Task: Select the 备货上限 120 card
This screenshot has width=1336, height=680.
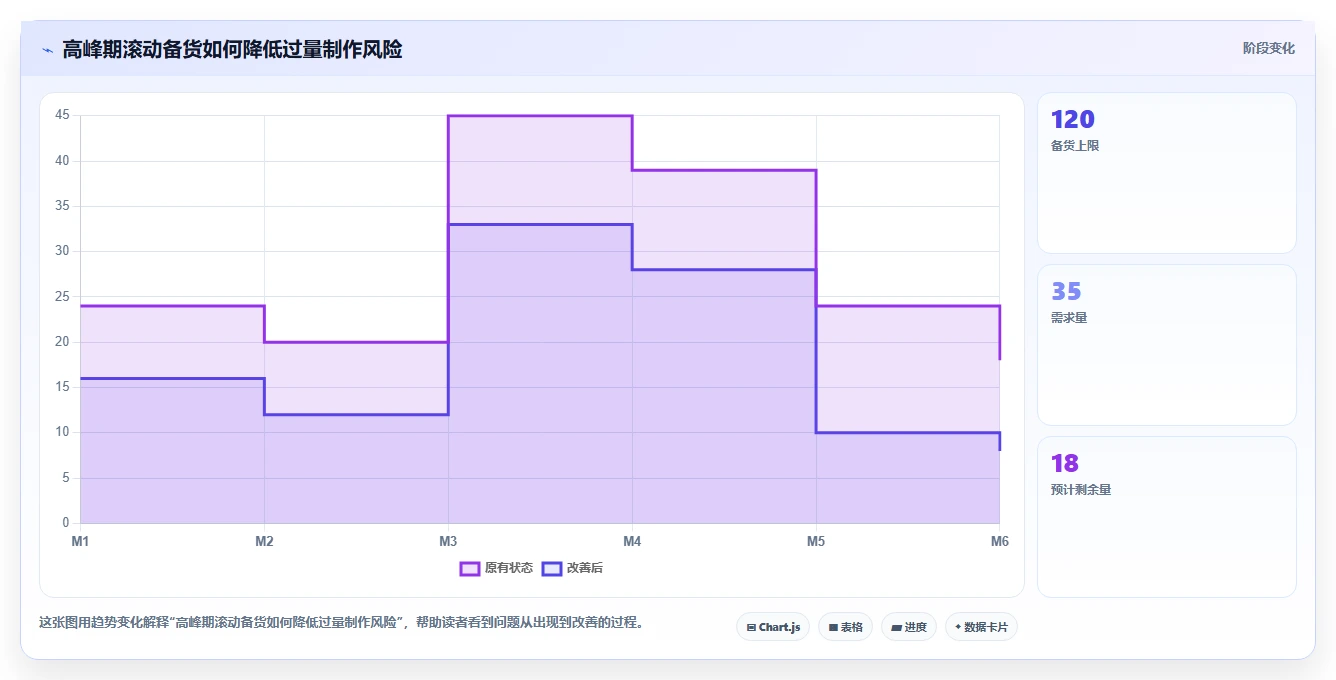Action: point(1167,173)
